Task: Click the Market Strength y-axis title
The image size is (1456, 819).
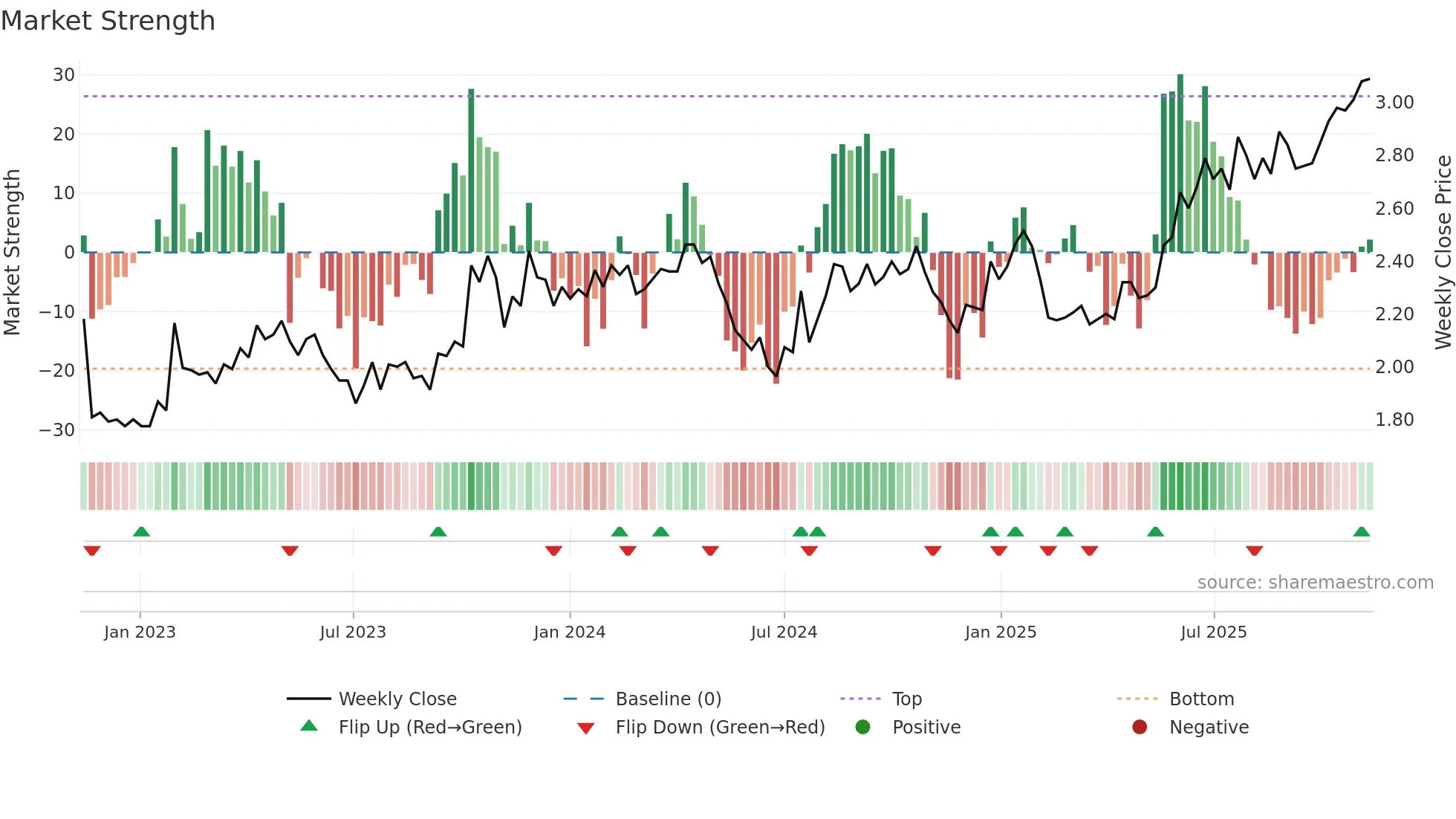Action: 13,252
